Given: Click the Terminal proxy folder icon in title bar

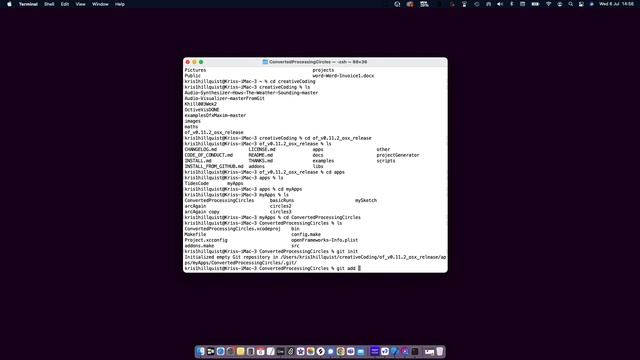Looking at the screenshot, I should point(265,62).
